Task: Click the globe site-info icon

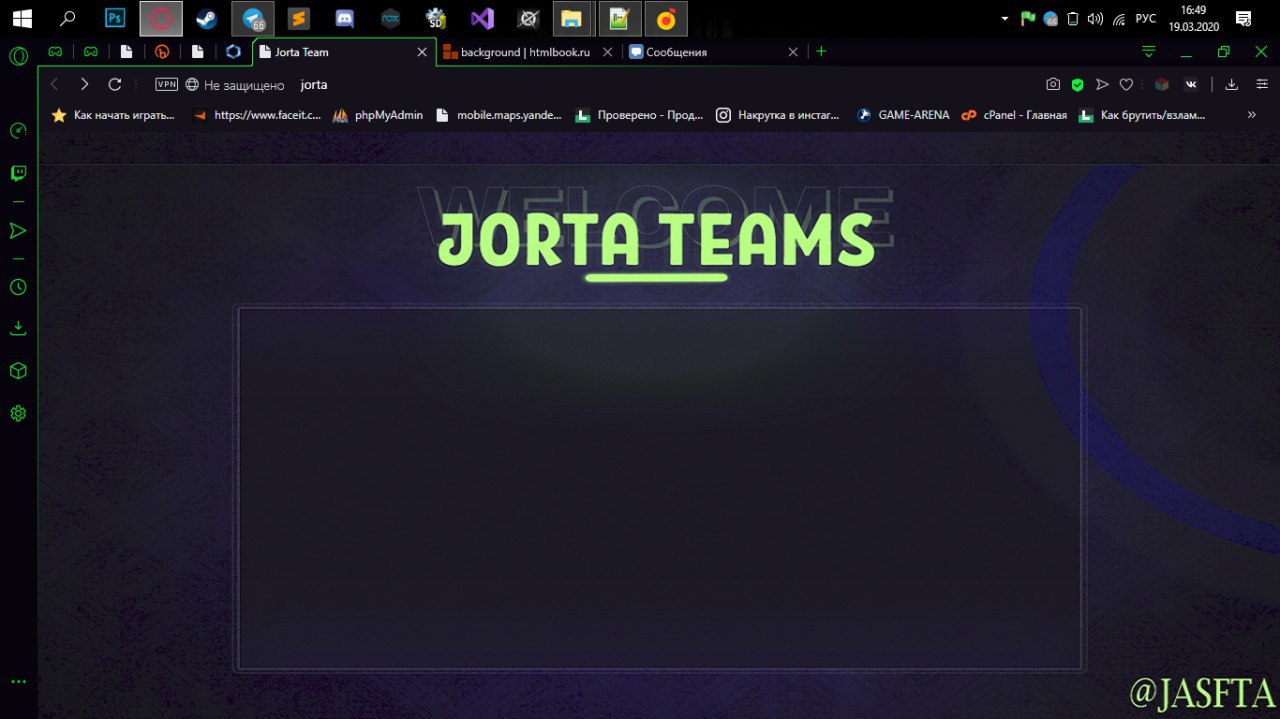Action: point(192,85)
